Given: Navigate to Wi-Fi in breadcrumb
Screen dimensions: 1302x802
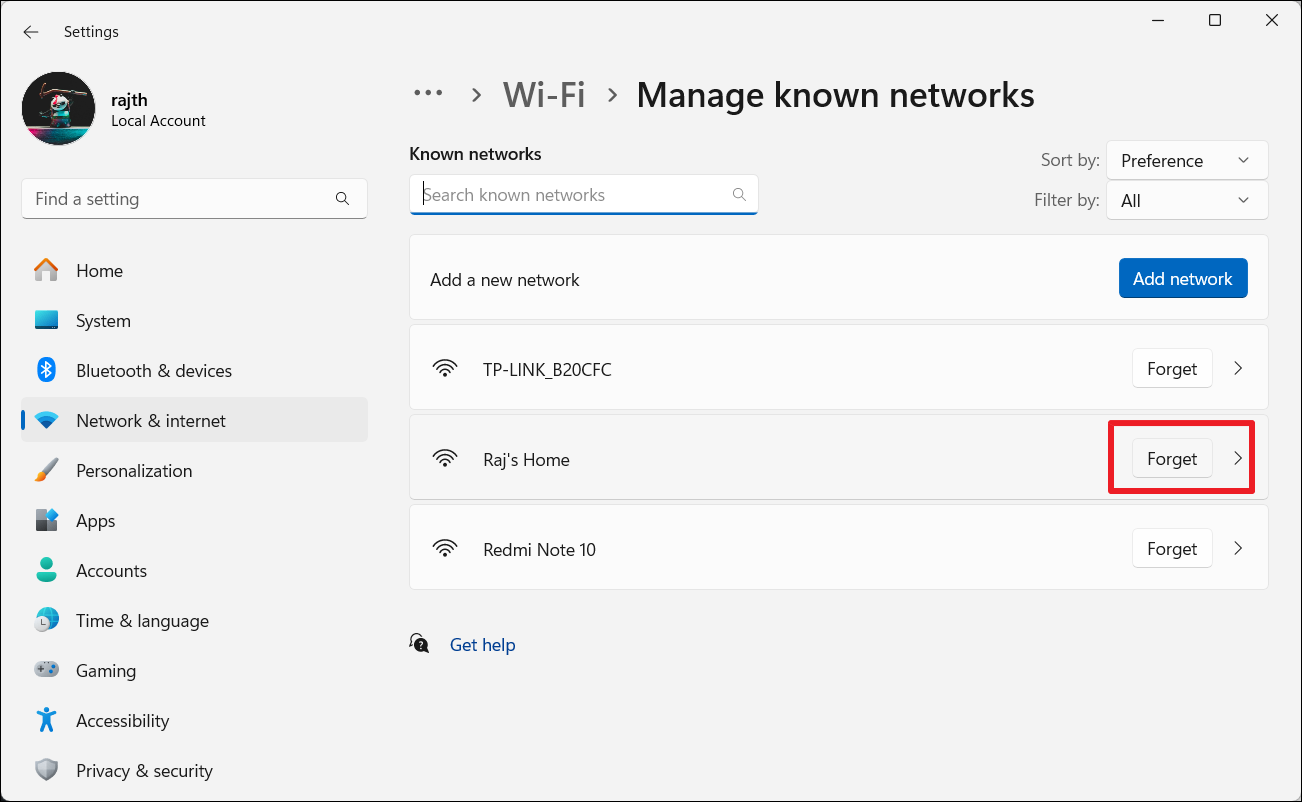Looking at the screenshot, I should pos(544,95).
